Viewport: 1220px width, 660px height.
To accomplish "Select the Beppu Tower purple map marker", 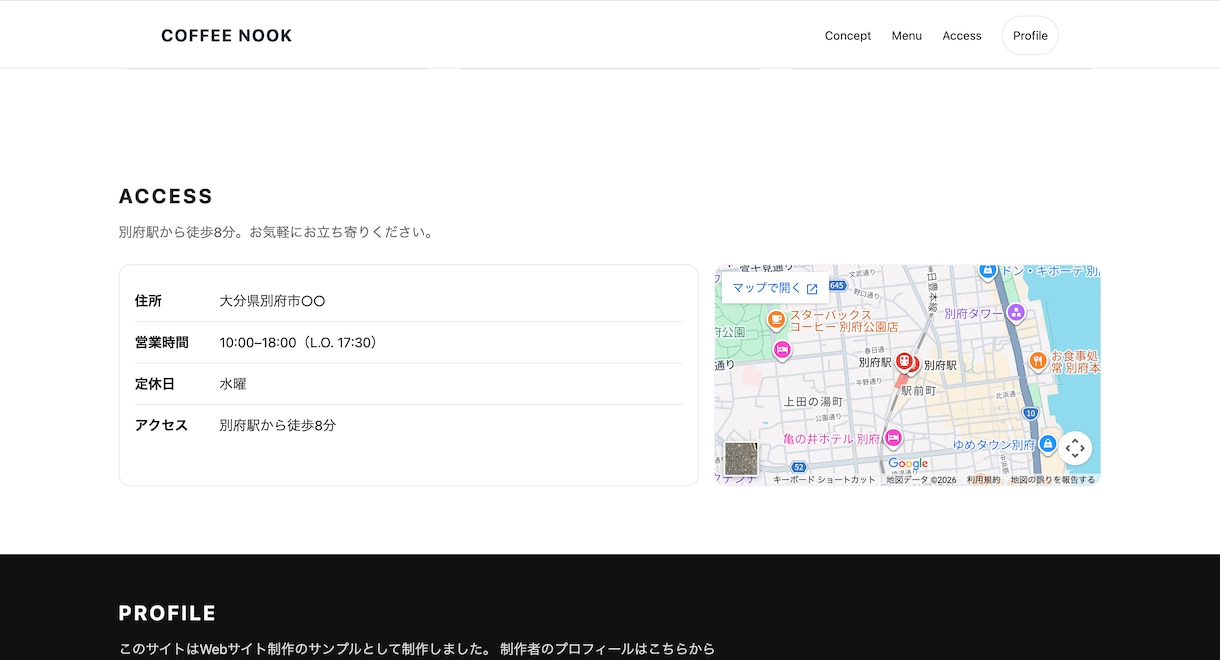I will coord(1016,312).
